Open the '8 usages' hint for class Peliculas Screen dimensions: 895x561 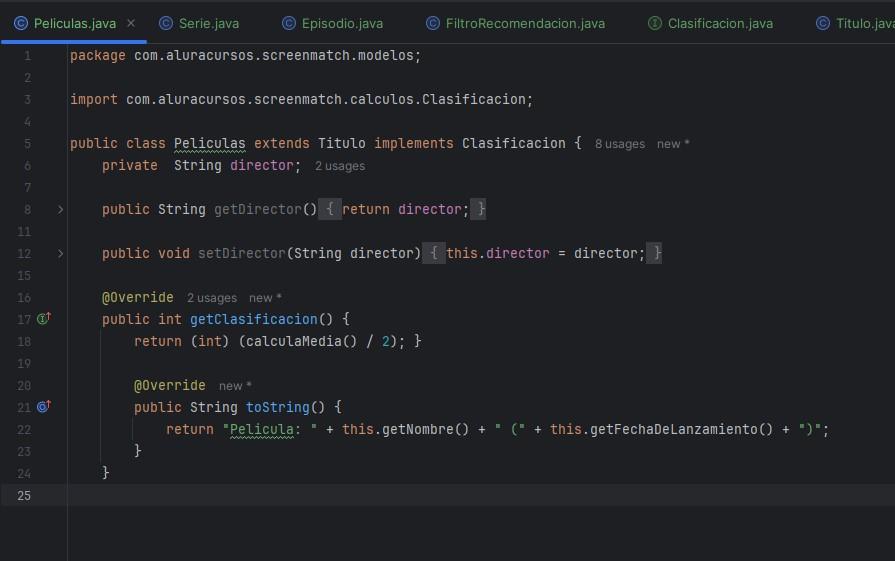[x=619, y=144]
